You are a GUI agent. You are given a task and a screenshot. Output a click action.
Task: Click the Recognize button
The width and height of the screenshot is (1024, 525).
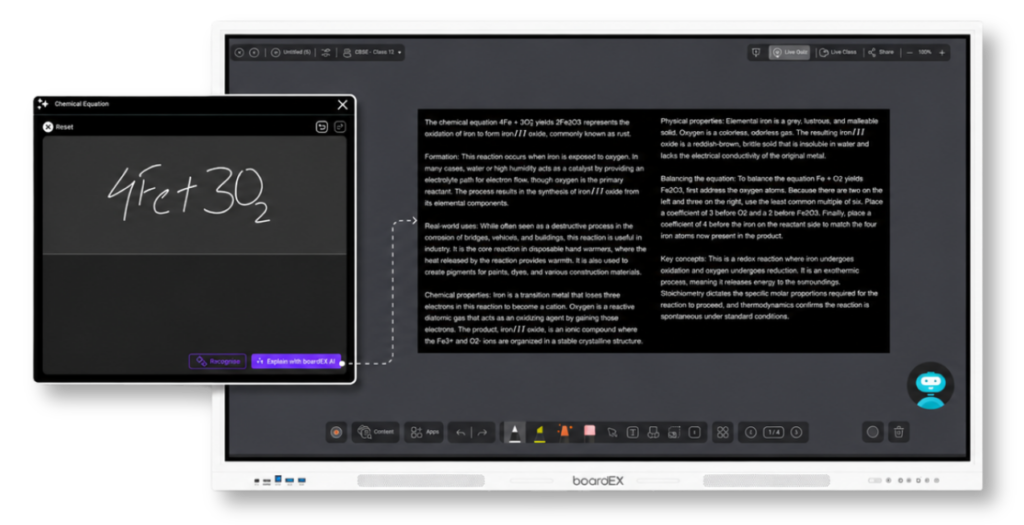[217, 361]
